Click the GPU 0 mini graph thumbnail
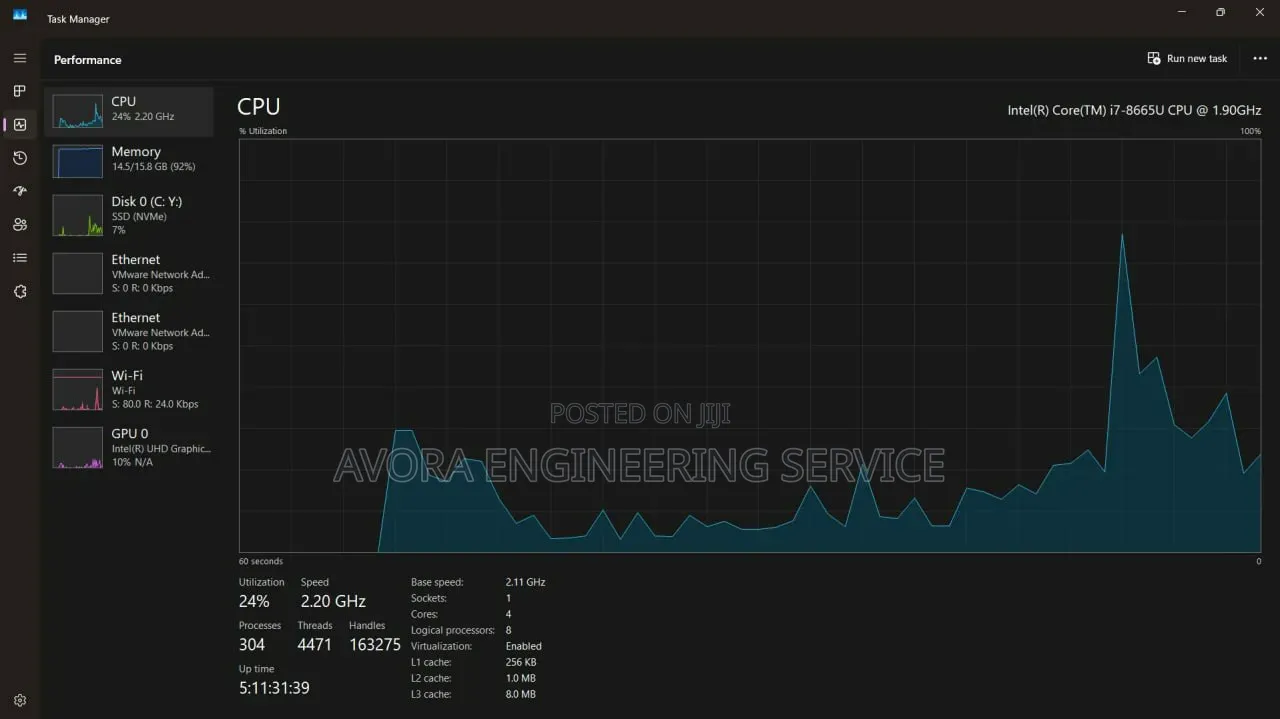 point(77,447)
